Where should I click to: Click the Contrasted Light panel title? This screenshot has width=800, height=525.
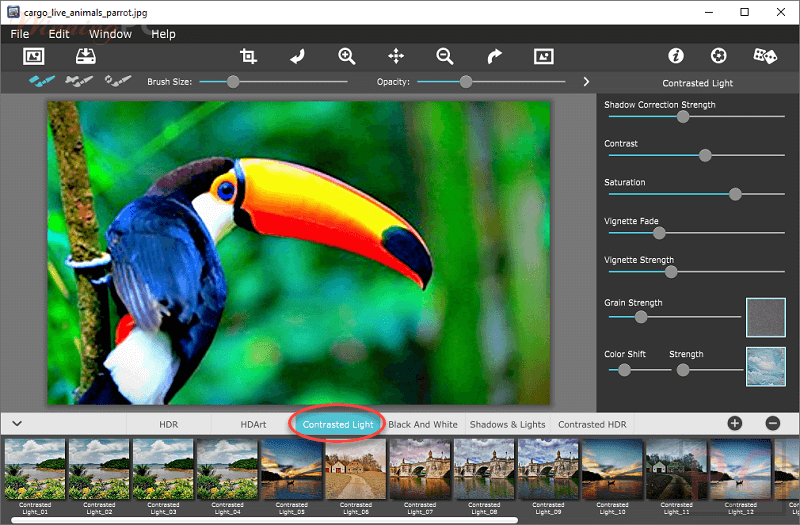point(697,83)
